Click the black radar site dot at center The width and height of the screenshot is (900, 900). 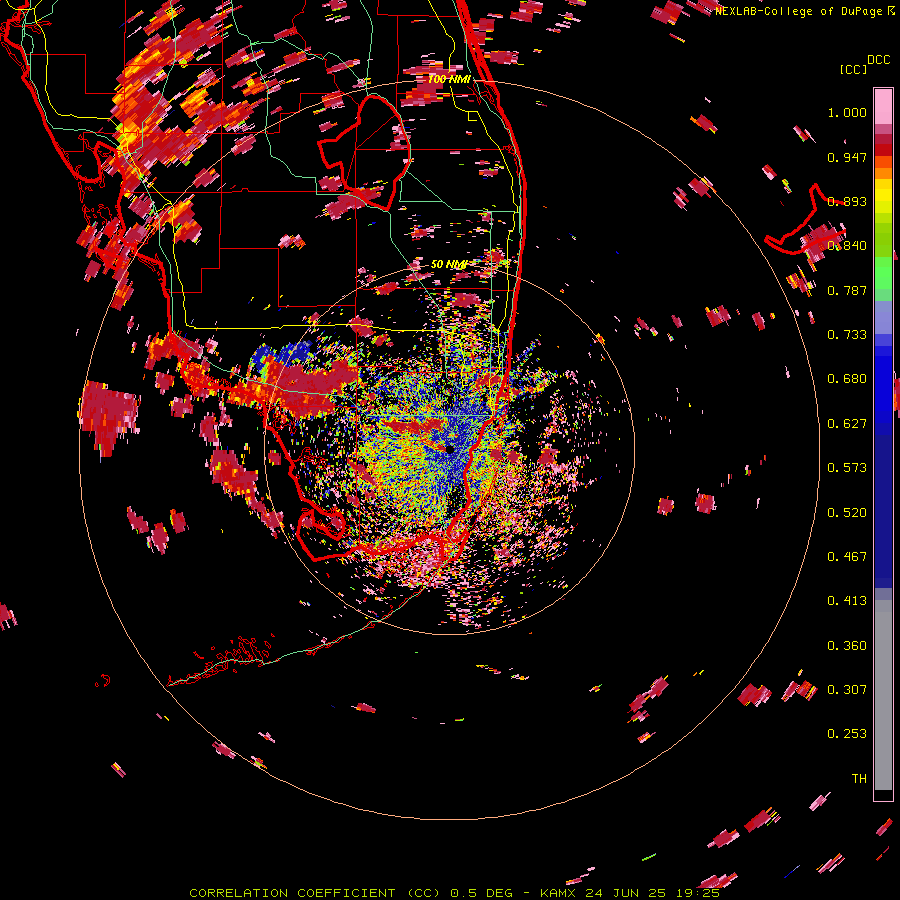pyautogui.click(x=450, y=449)
